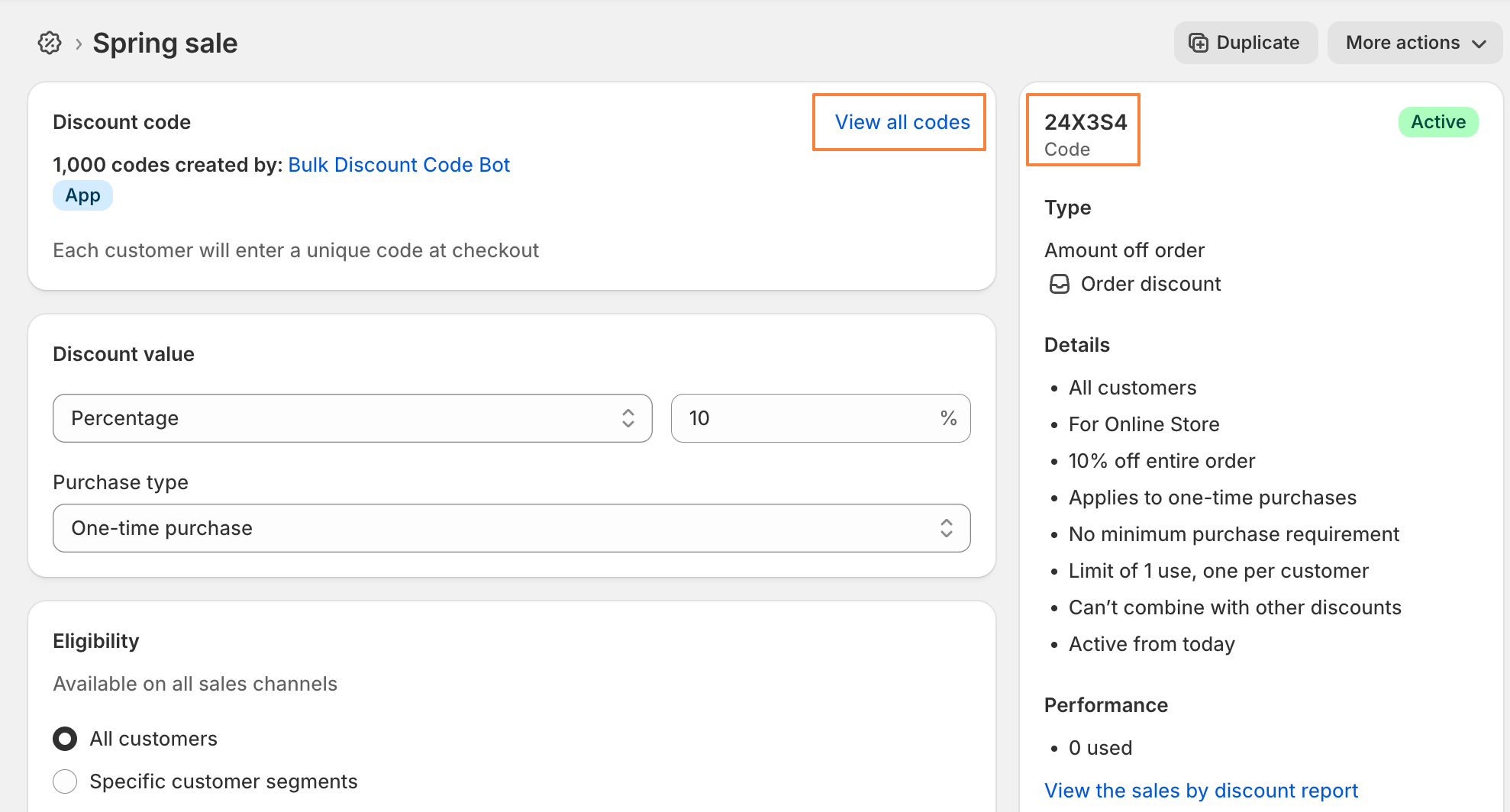Click the 24X3S4 code title
This screenshot has height=812, width=1510.
point(1085,122)
